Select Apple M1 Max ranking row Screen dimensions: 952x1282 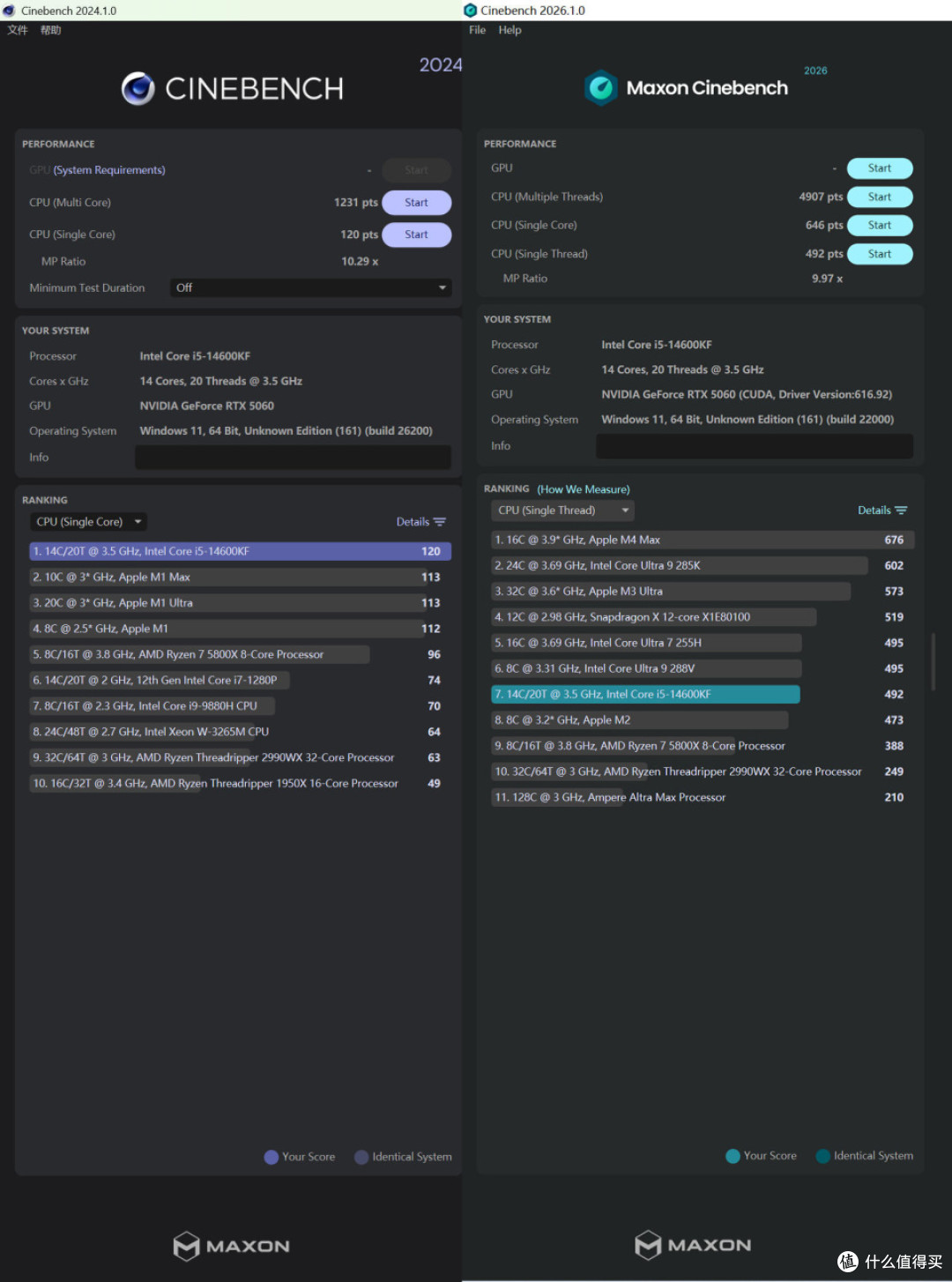241,578
